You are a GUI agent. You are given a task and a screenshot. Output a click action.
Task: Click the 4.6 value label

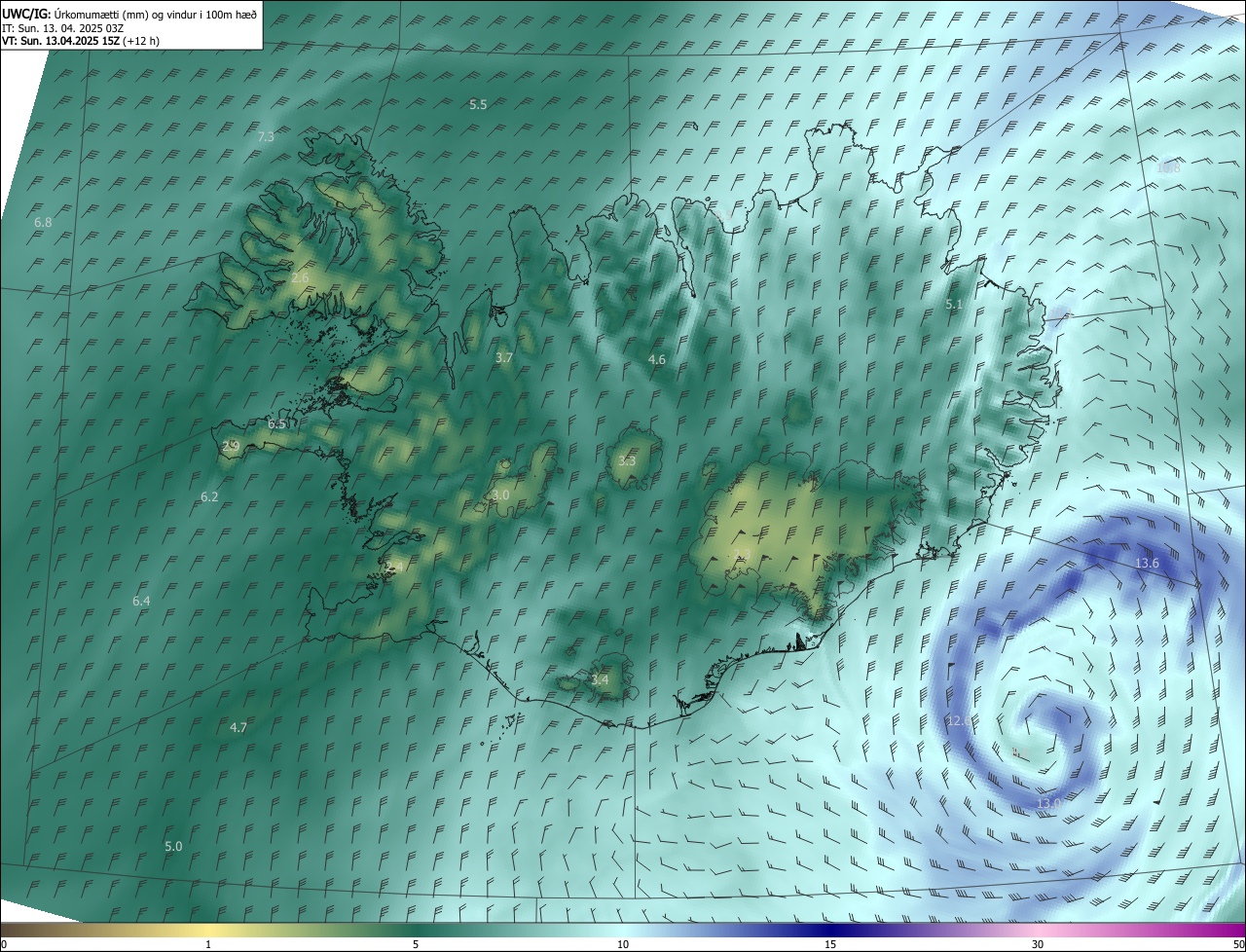(657, 360)
